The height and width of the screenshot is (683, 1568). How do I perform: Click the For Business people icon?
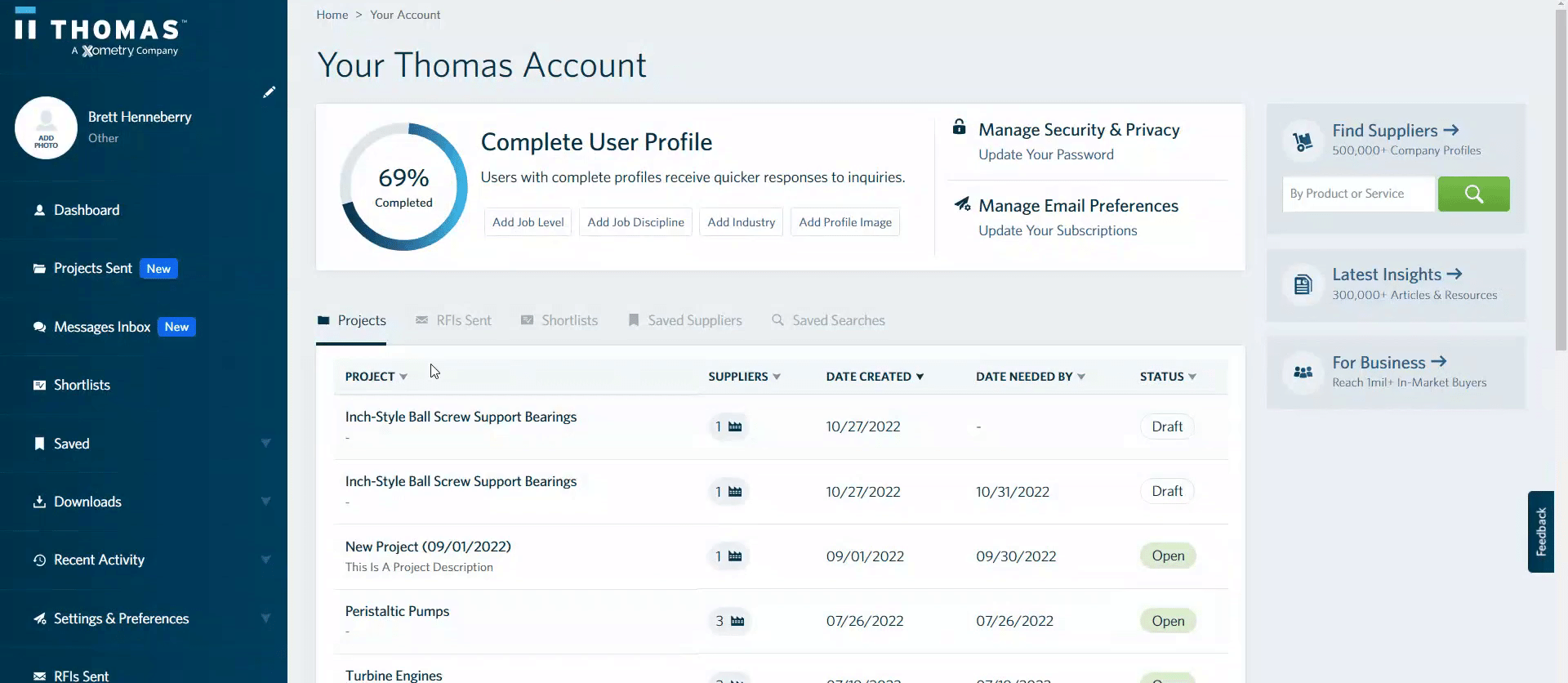[x=1303, y=373]
